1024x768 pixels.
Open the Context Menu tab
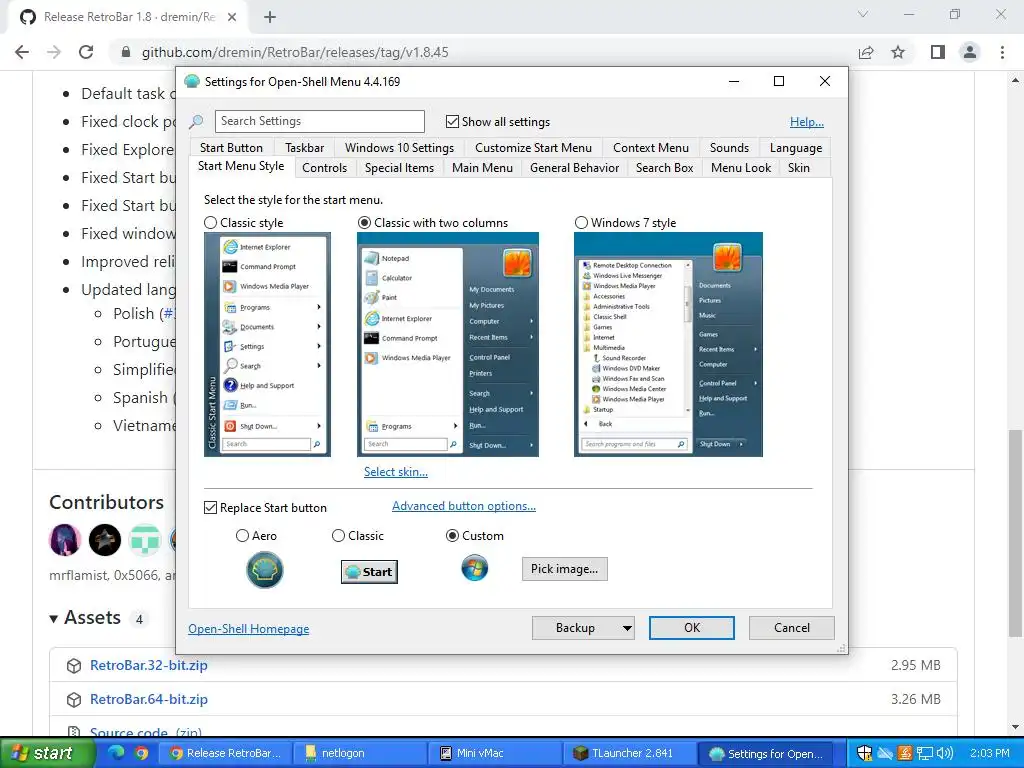point(650,148)
